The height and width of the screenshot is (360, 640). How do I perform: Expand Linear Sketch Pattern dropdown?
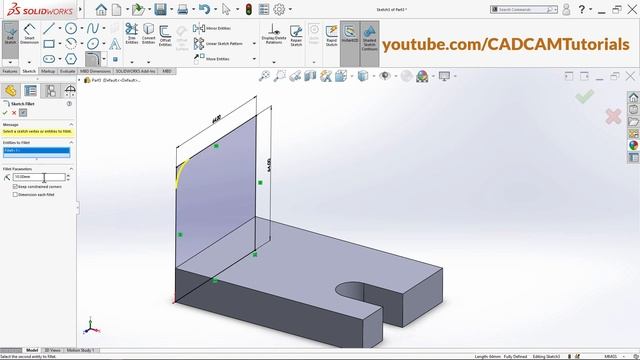254,43
